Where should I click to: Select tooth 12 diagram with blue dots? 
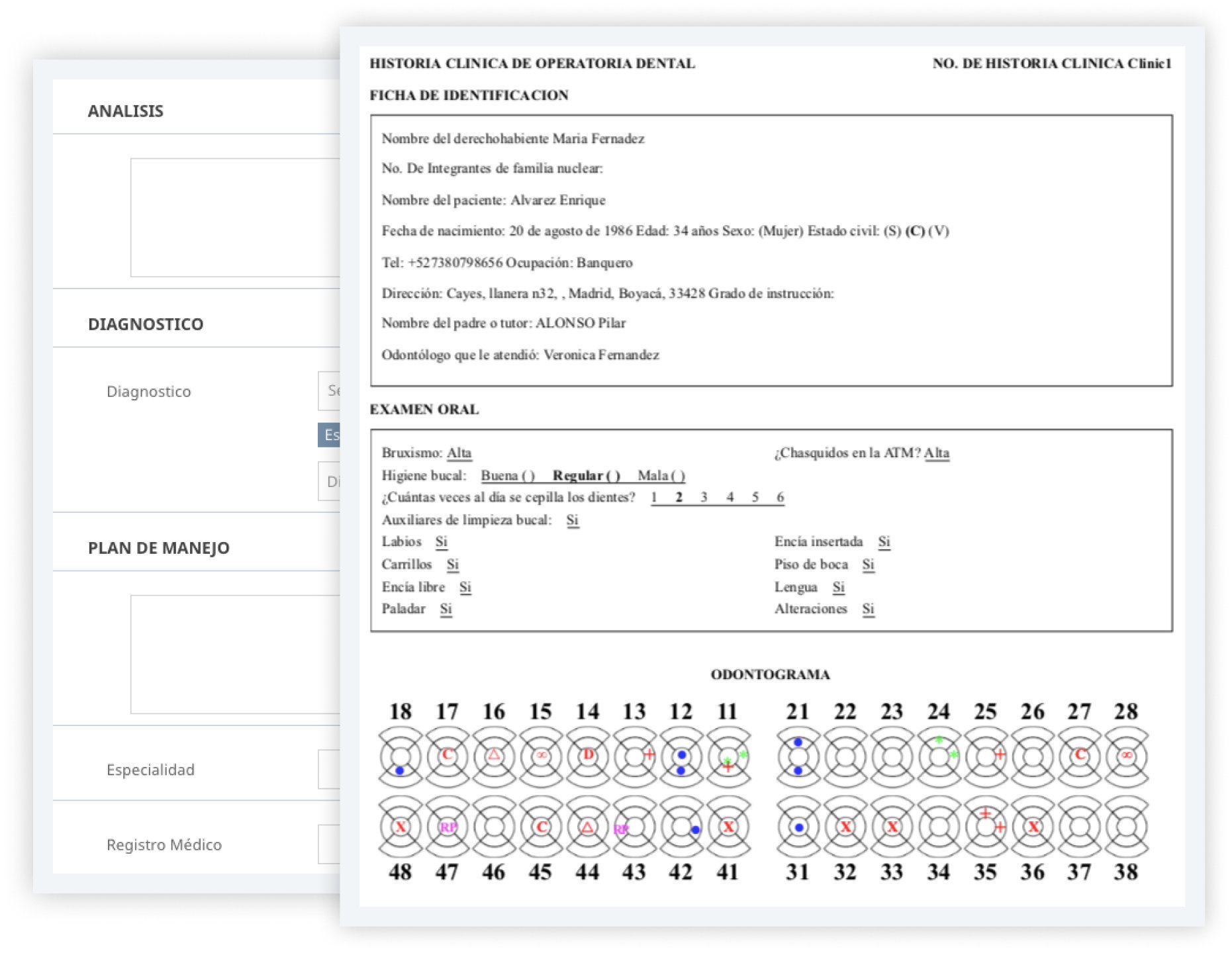pyautogui.click(x=681, y=756)
